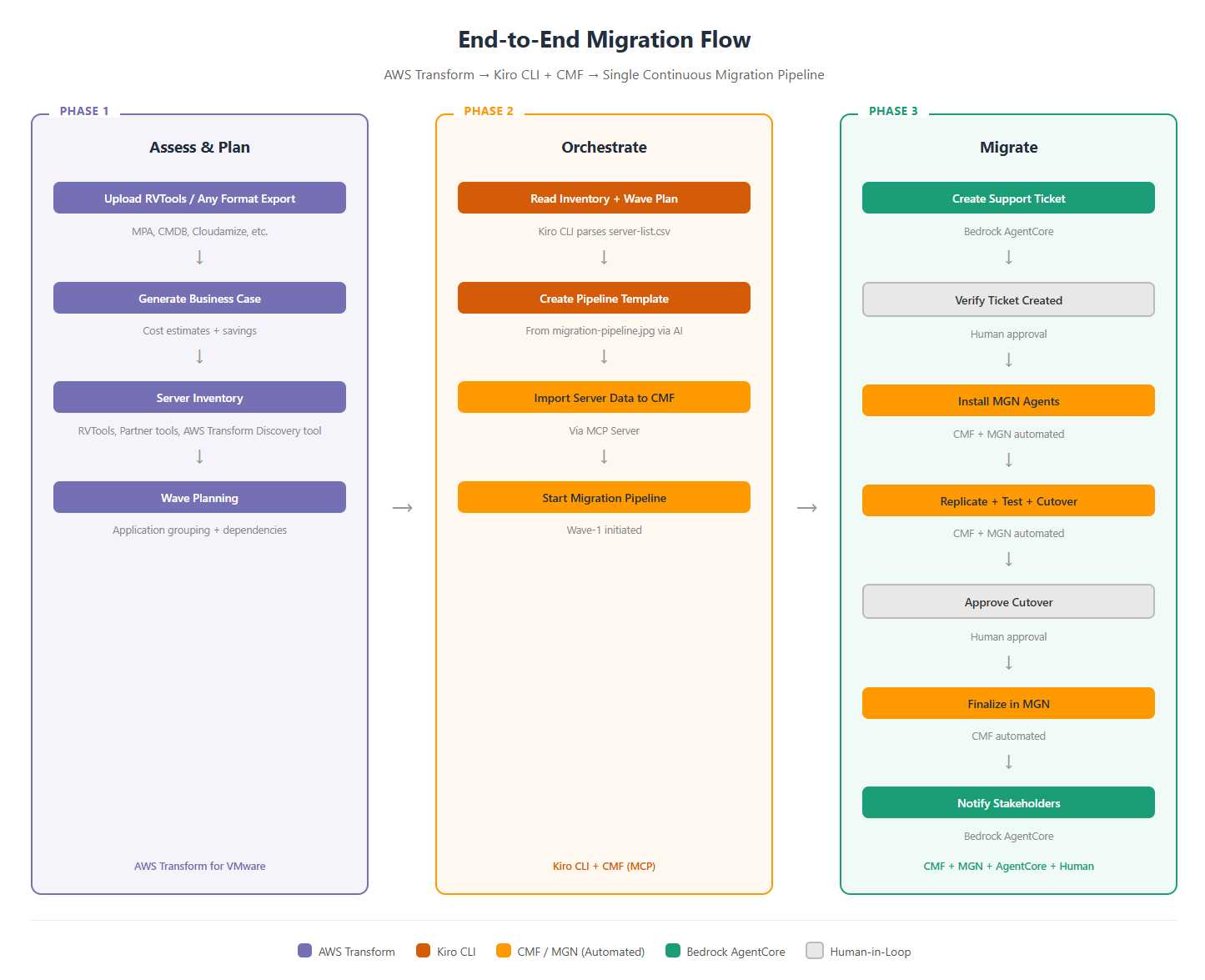
Task: Click 'CMF + MGN + AgentCore + Human' footer text
Action: (1008, 867)
